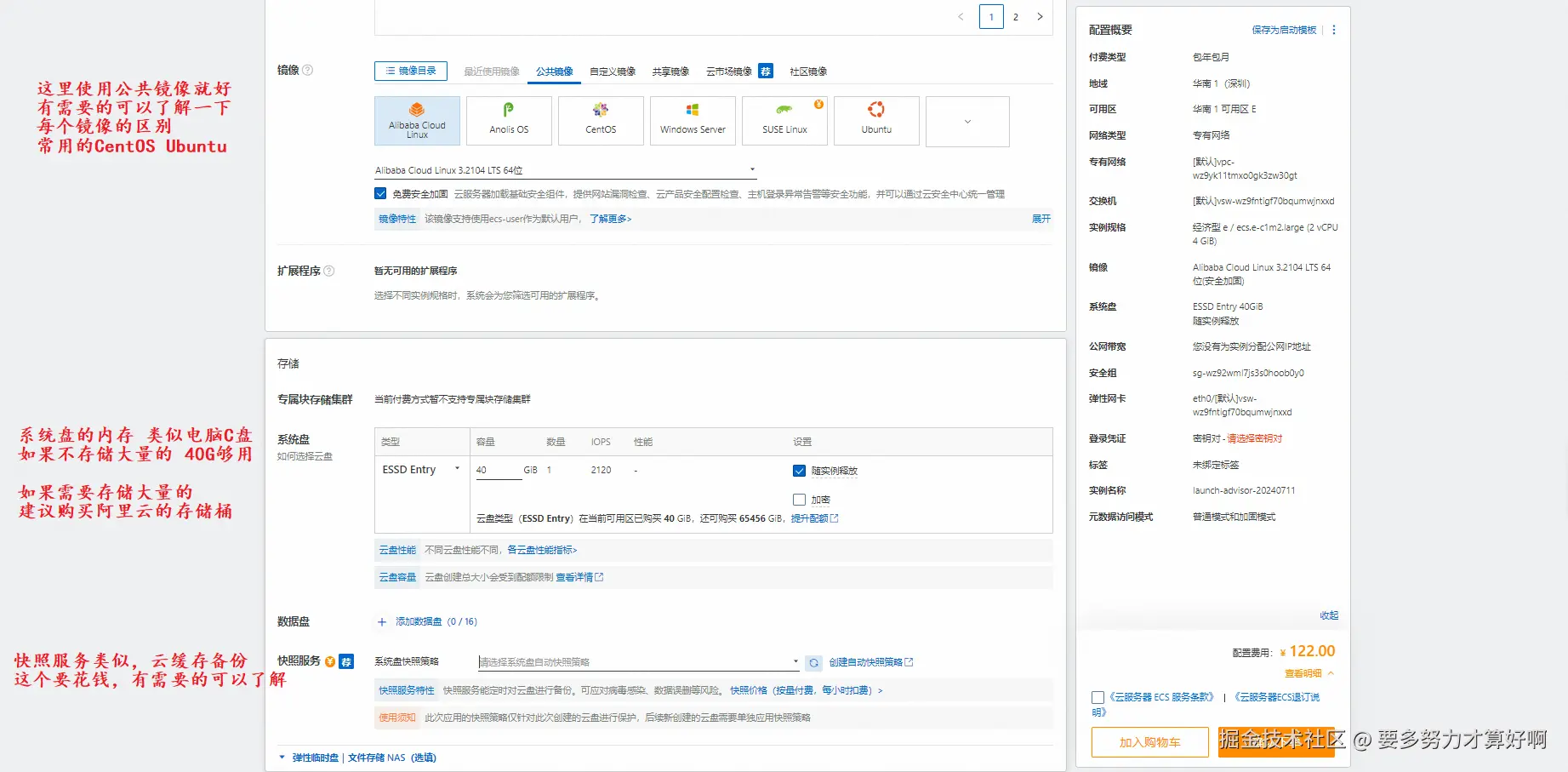The image size is (1568, 772).
Task: Switch to 公共镜像 tab
Action: tap(555, 71)
